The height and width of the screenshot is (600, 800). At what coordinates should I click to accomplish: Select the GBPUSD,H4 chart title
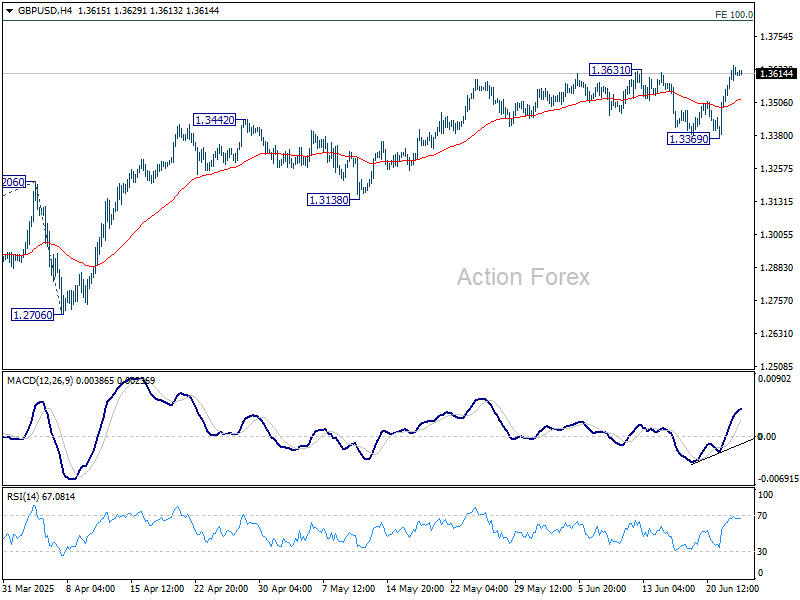pyautogui.click(x=44, y=11)
